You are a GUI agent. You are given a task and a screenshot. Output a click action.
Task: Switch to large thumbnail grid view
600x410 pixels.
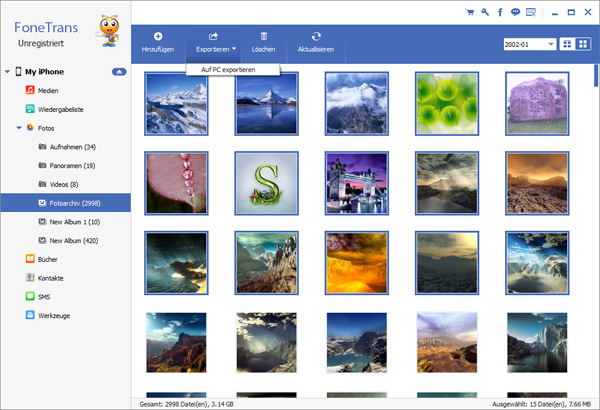(x=583, y=44)
